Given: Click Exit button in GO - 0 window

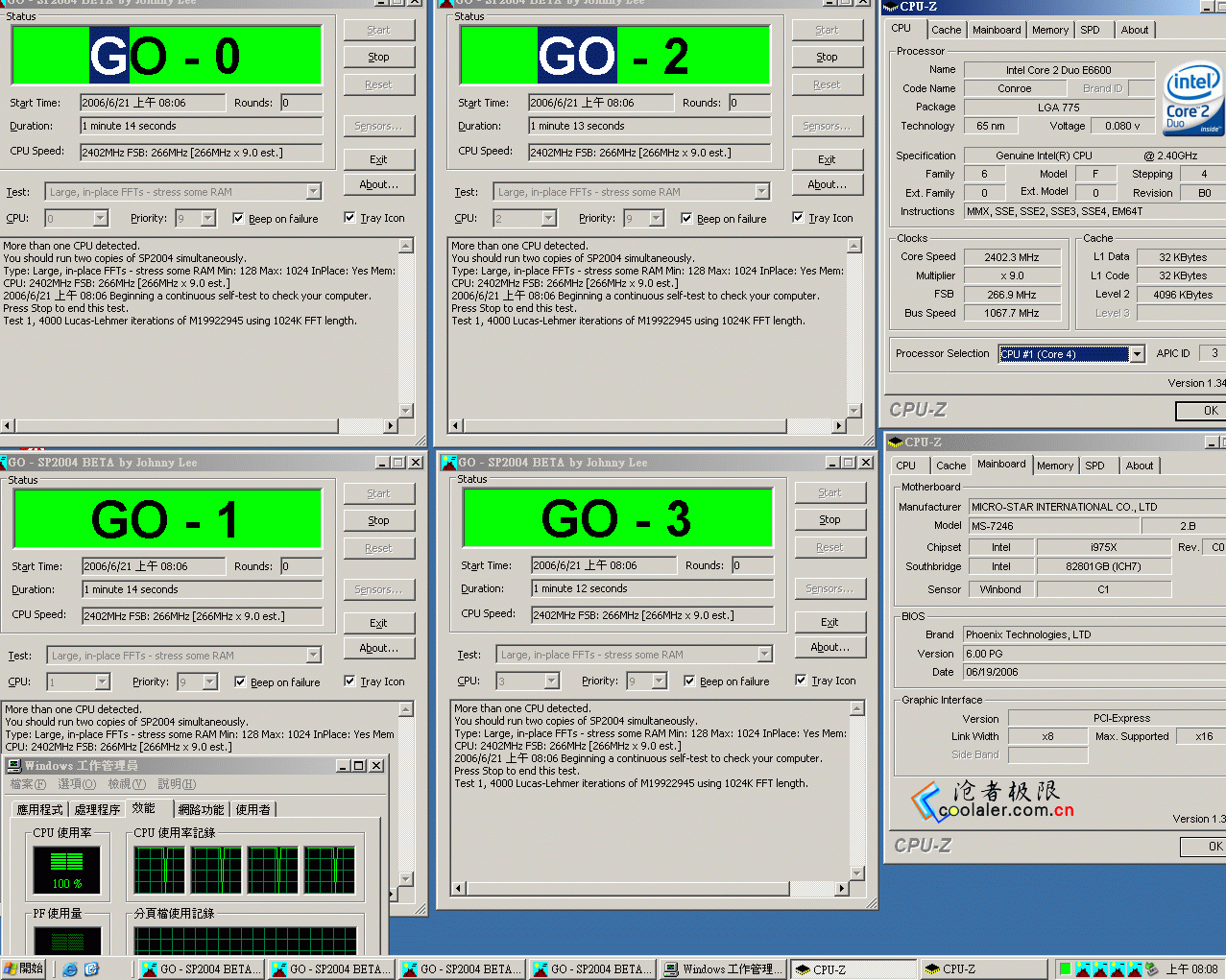Looking at the screenshot, I should [378, 159].
